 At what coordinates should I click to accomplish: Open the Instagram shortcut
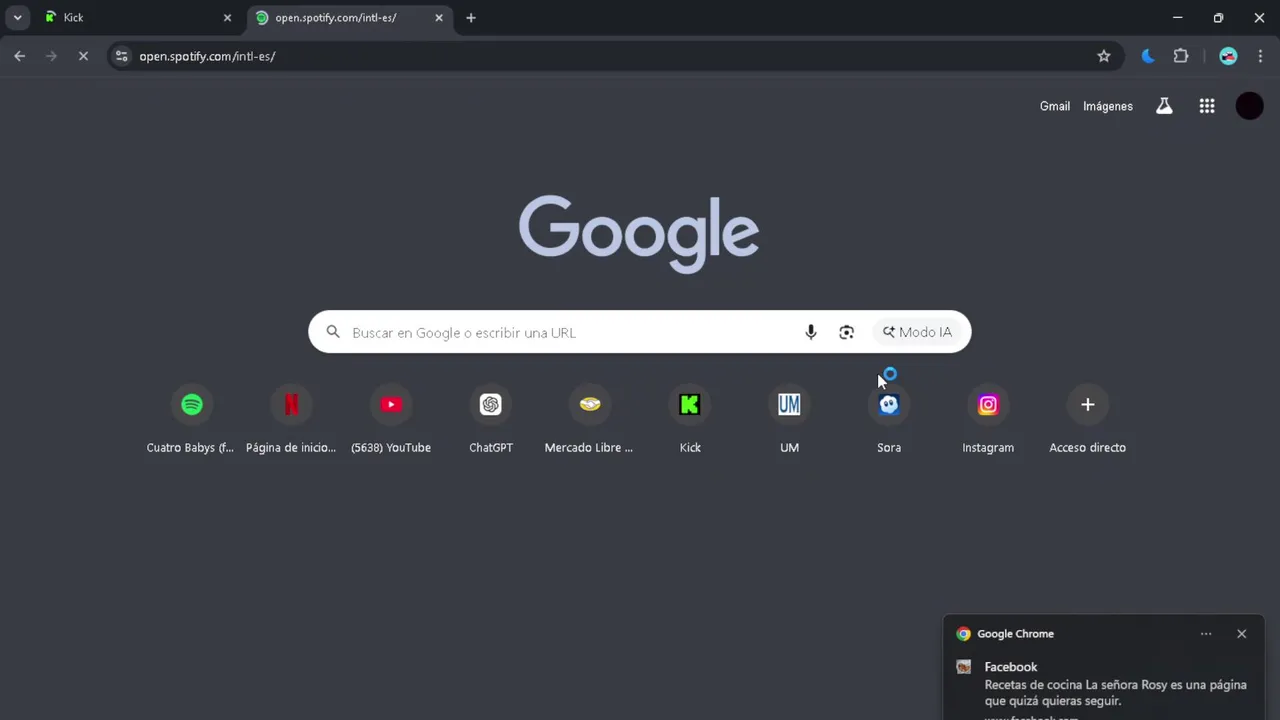(988, 418)
